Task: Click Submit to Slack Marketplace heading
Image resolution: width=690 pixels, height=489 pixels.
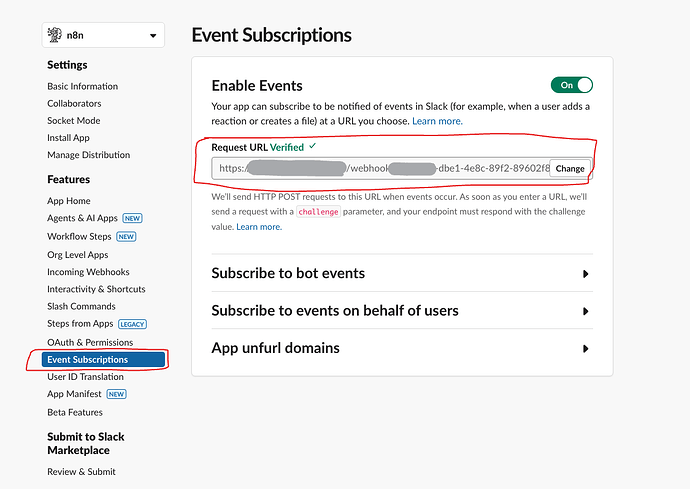Action: pos(86,444)
